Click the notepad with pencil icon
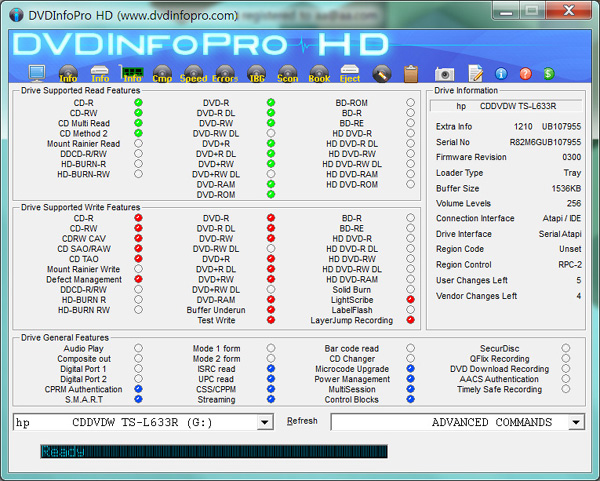The height and width of the screenshot is (481, 600). click(x=476, y=73)
